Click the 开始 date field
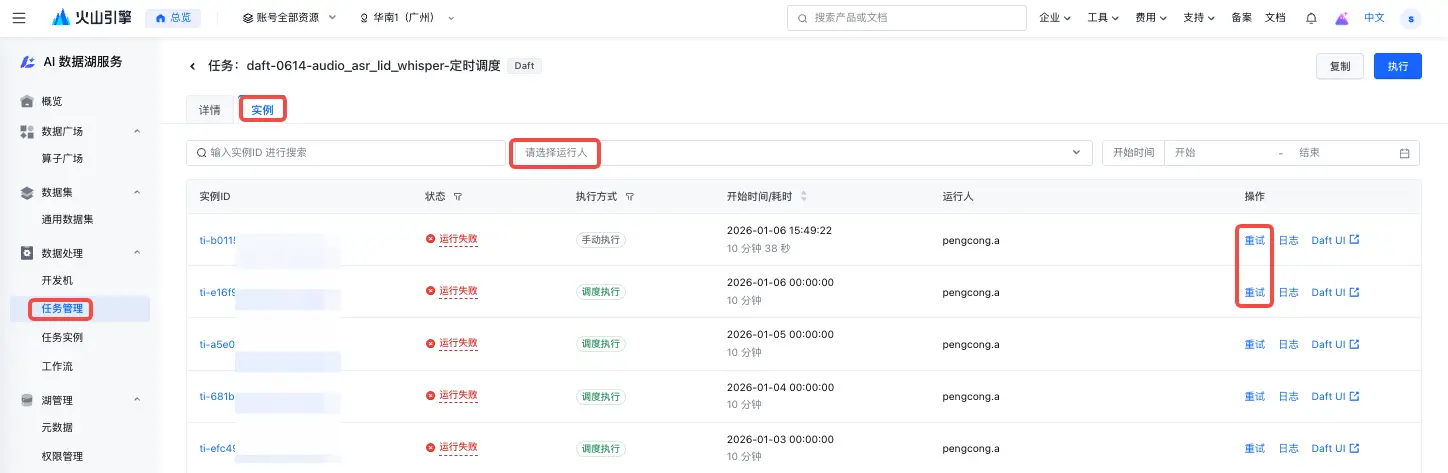Image resolution: width=1448 pixels, height=473 pixels. click(x=1219, y=152)
